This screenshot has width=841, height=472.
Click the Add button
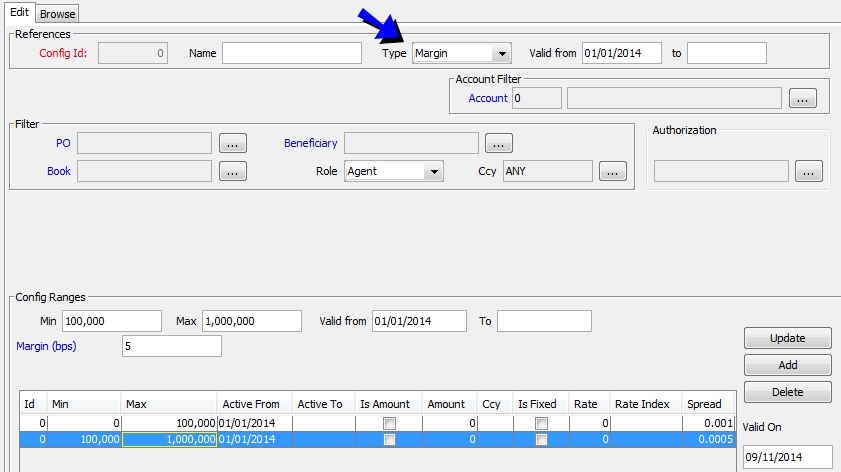point(787,365)
